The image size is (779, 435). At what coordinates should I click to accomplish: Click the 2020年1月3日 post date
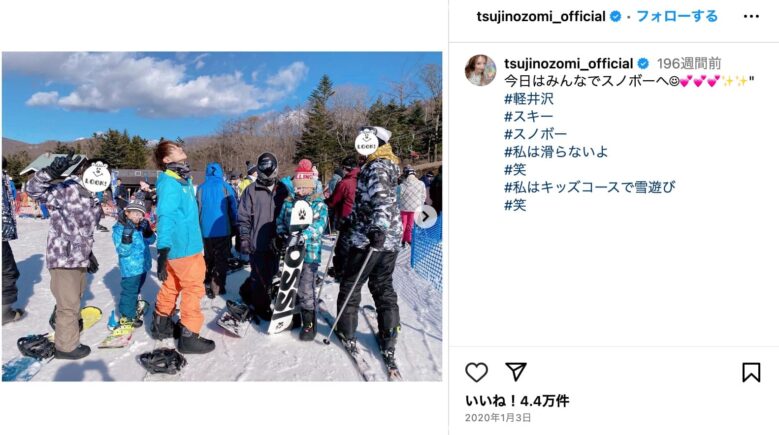498,418
